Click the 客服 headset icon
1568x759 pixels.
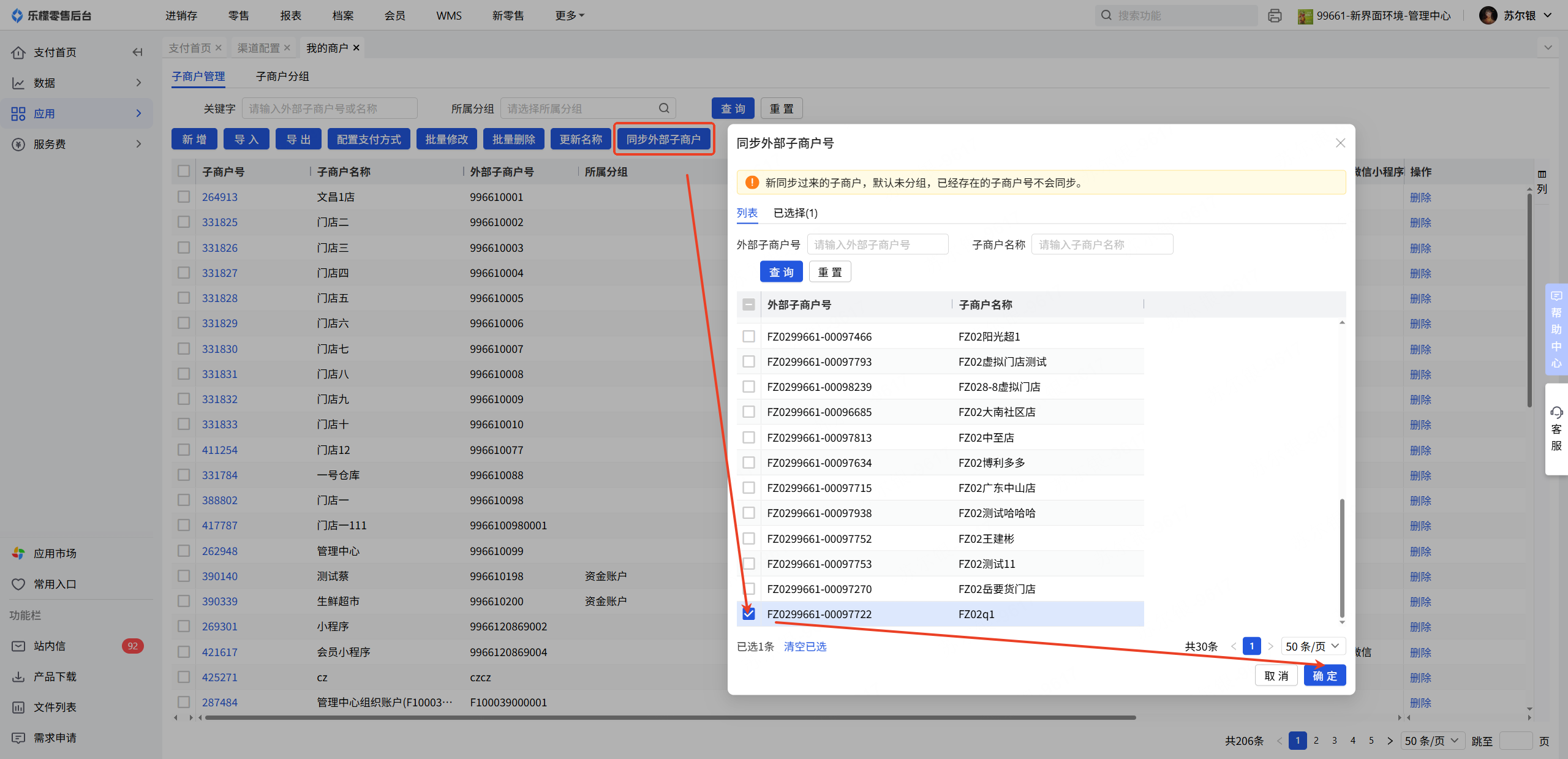click(1556, 412)
